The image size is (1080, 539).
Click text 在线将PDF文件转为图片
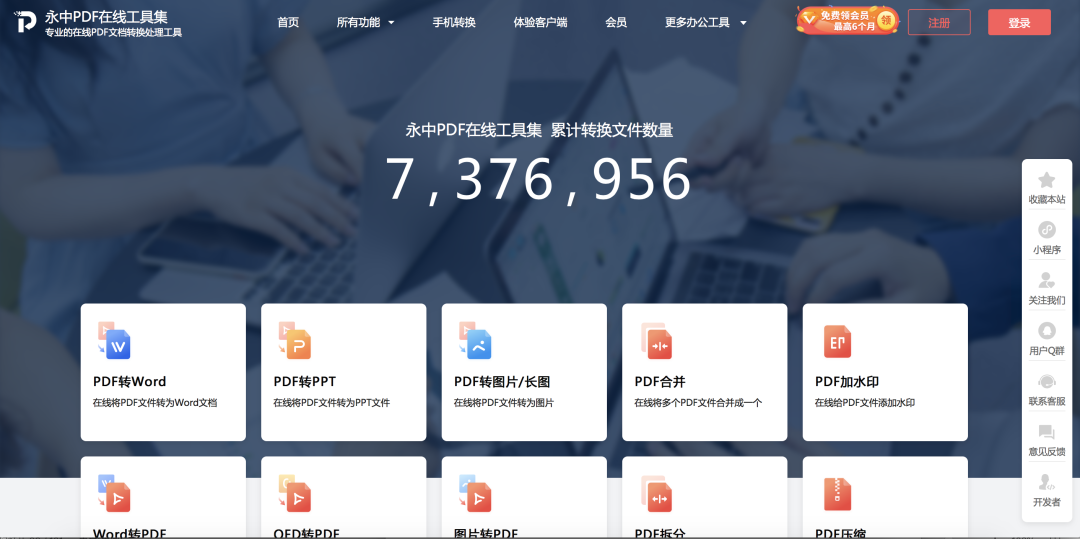tap(503, 403)
